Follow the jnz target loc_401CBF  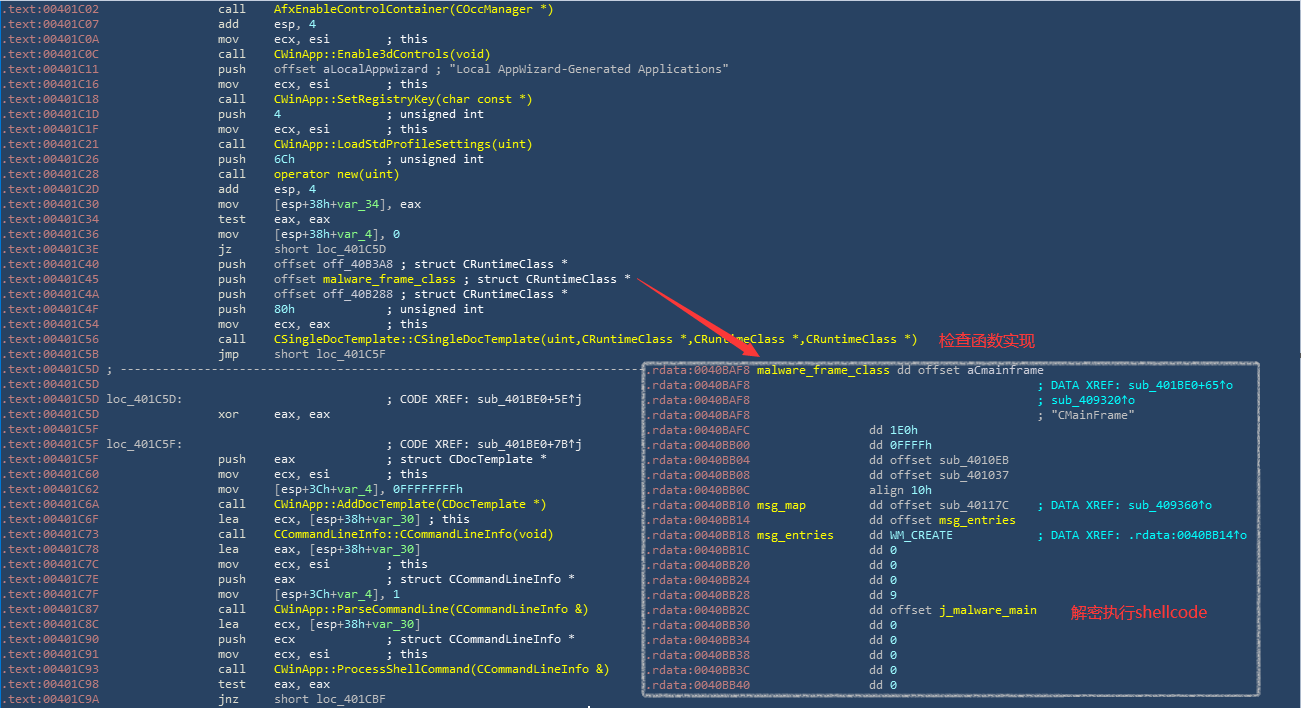[332, 699]
